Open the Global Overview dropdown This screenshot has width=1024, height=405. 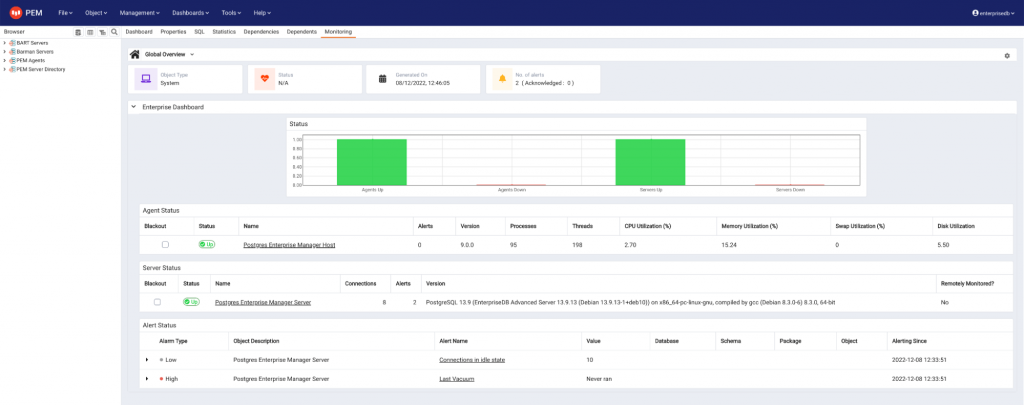(x=192, y=54)
